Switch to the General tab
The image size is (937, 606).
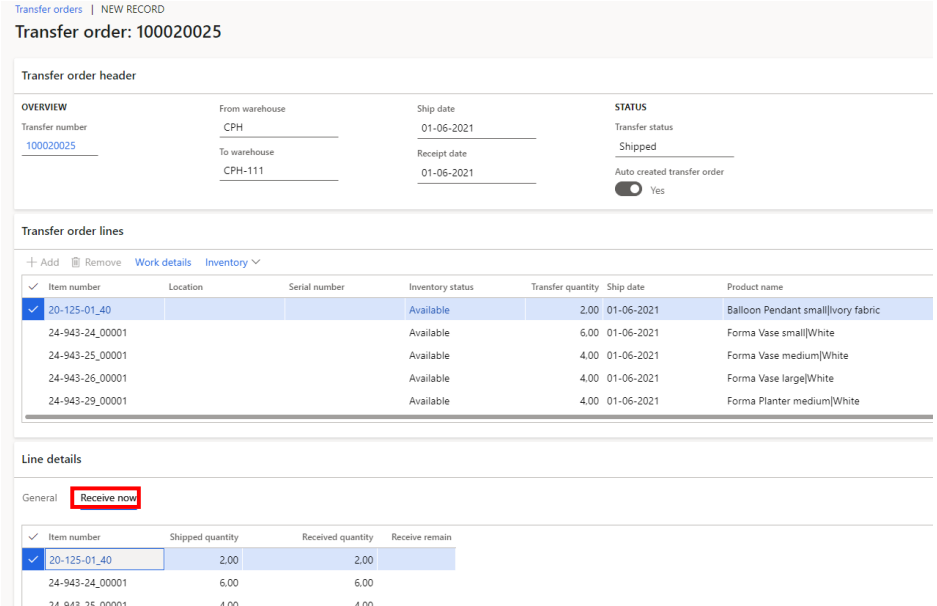pos(39,498)
